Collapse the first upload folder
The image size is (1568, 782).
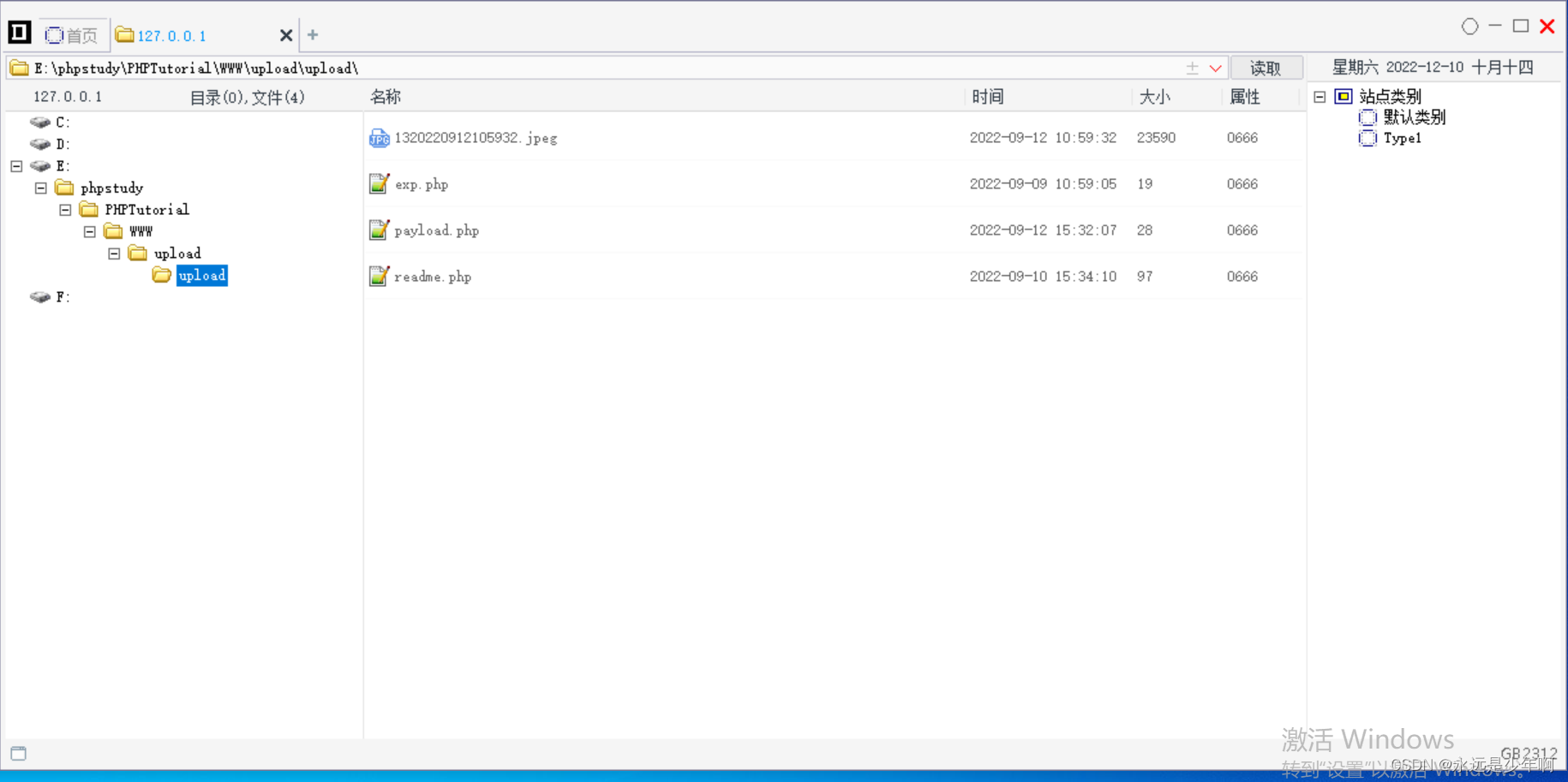(x=114, y=254)
